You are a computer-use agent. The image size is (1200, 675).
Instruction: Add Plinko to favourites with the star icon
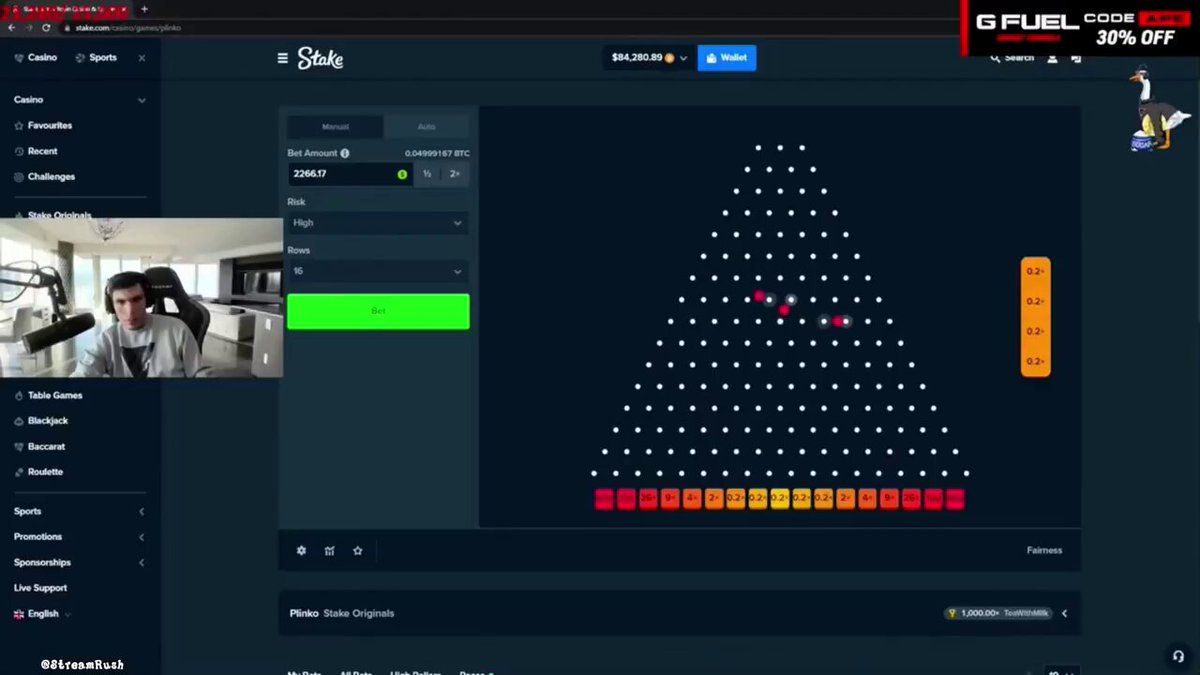(x=357, y=550)
